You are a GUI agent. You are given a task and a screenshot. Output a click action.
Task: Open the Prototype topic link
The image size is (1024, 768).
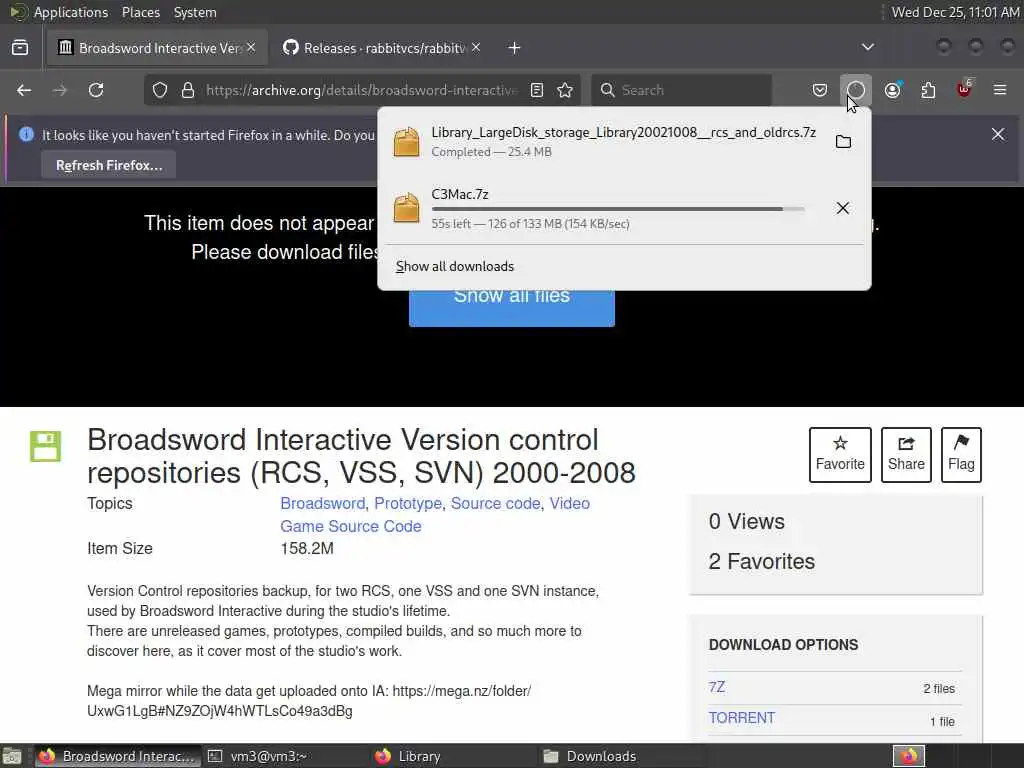click(x=408, y=504)
